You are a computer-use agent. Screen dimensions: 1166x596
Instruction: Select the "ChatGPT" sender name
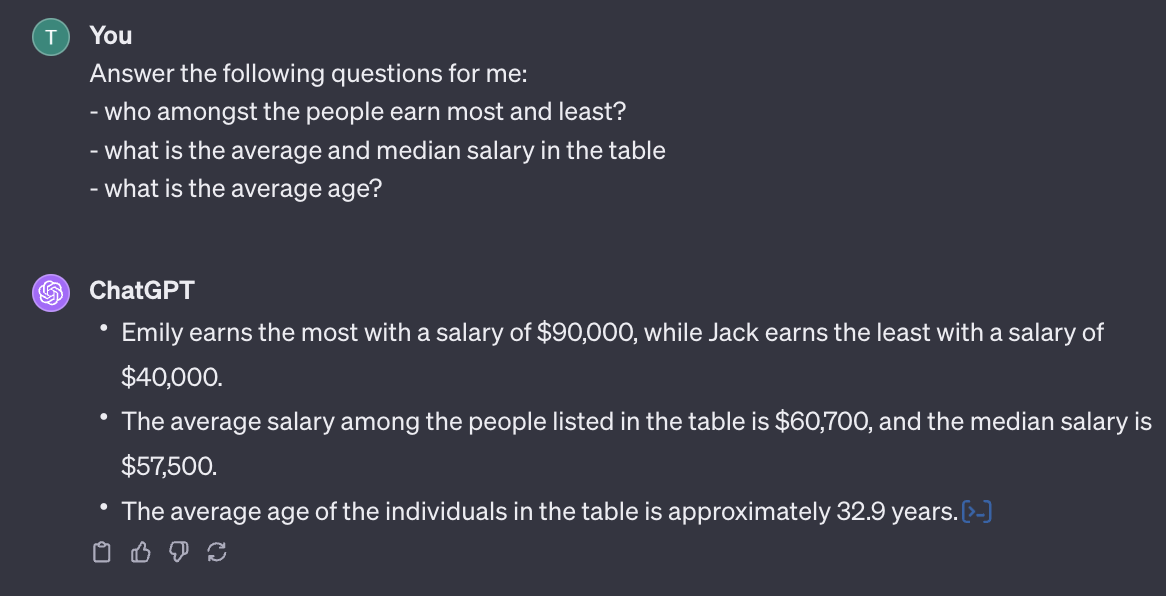(142, 291)
